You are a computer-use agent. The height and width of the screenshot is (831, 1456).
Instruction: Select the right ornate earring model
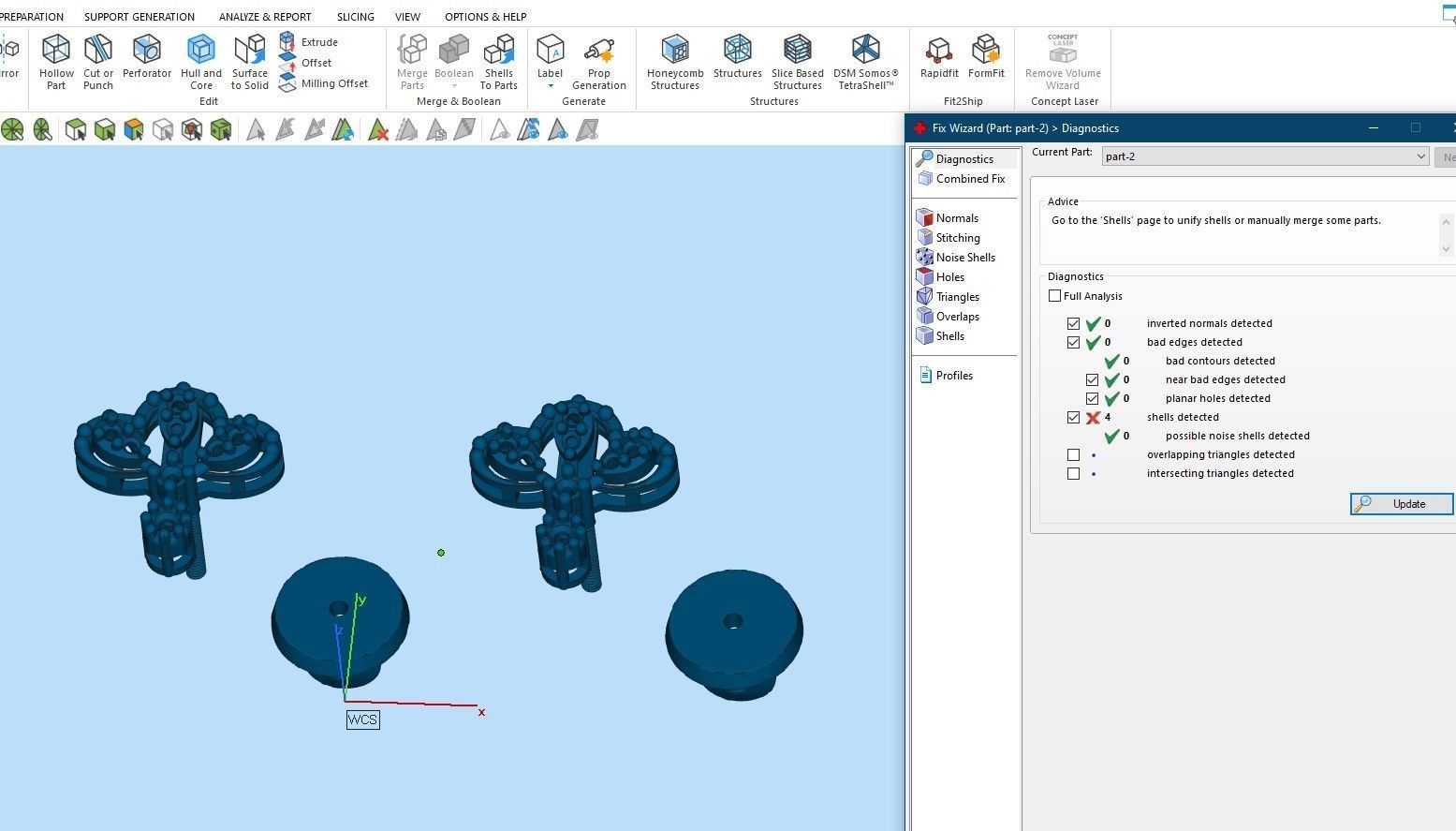coord(574,491)
